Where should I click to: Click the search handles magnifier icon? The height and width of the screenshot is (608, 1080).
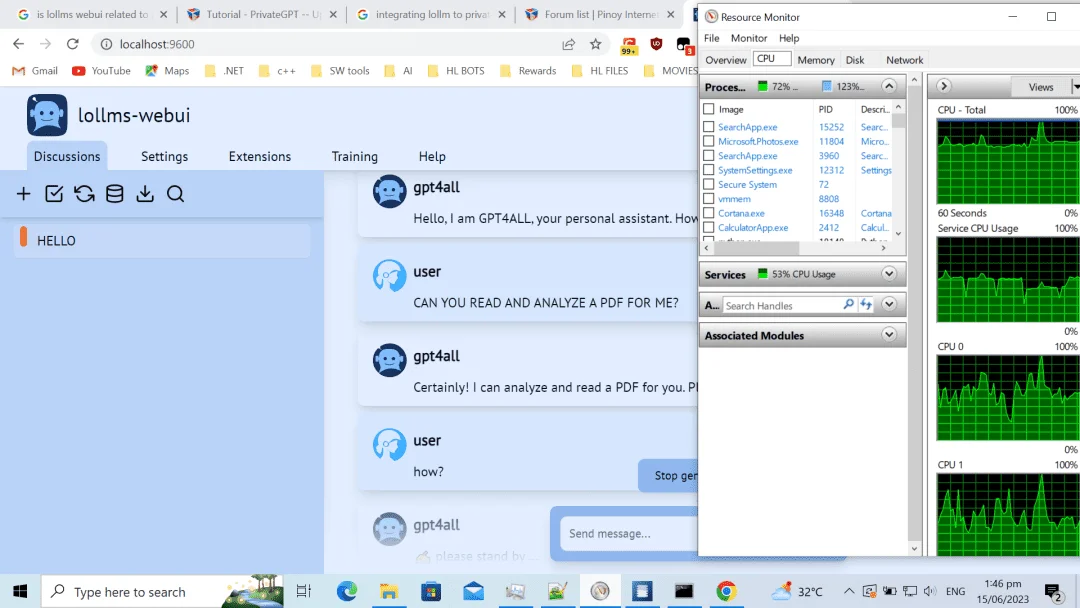pyautogui.click(x=849, y=304)
